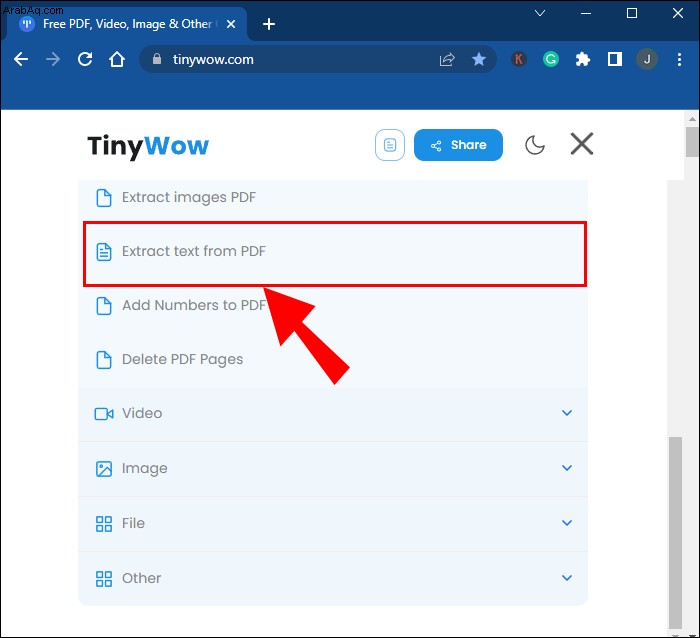Open Extract images PDF tool
This screenshot has height=638, width=700.
pos(333,198)
